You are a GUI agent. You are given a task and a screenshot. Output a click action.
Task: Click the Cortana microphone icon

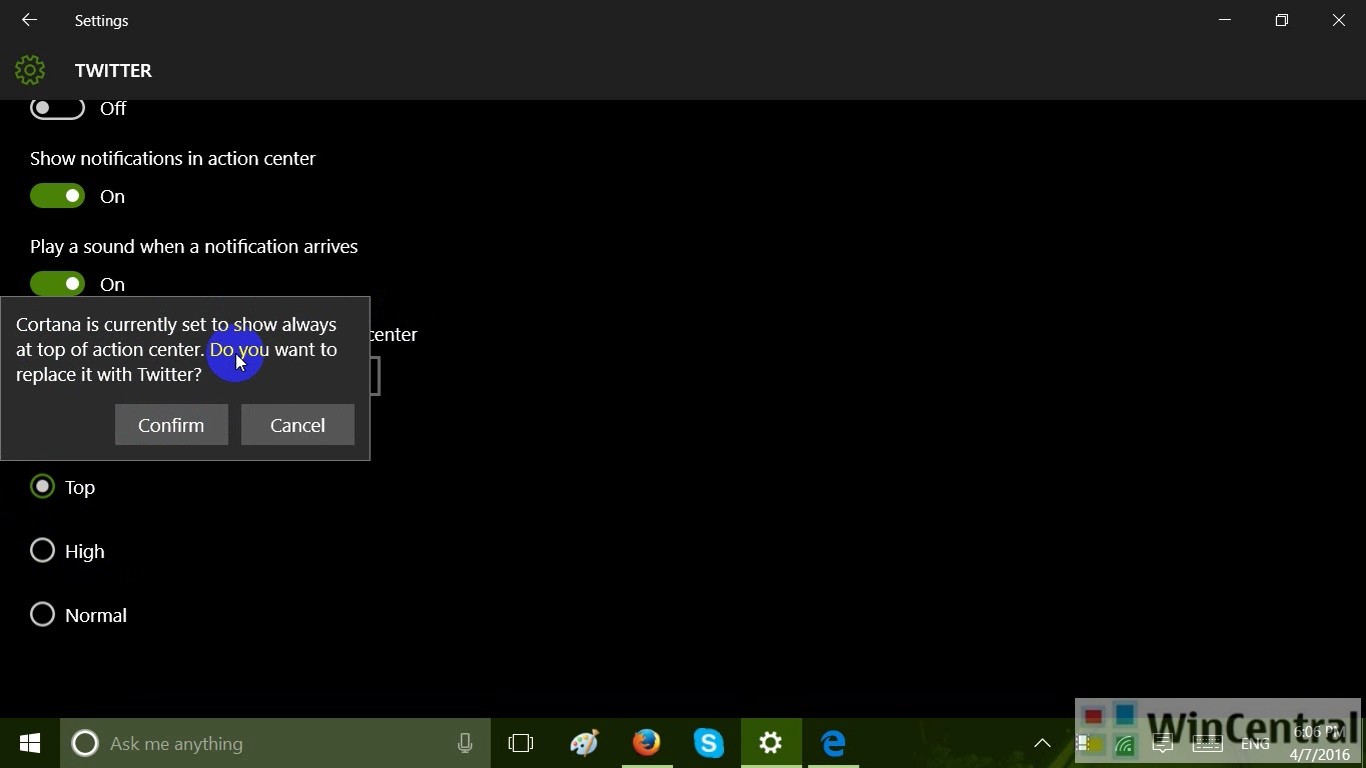pyautogui.click(x=465, y=743)
